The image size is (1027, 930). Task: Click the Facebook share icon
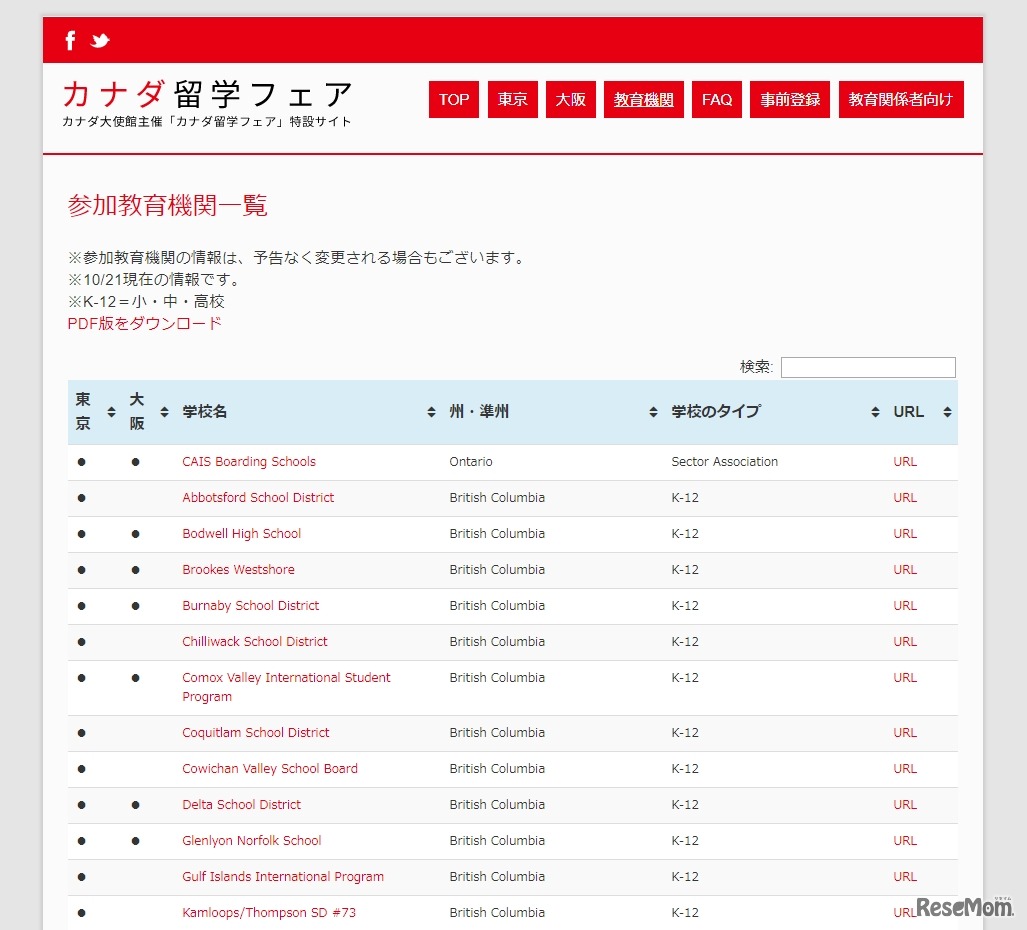point(69,40)
